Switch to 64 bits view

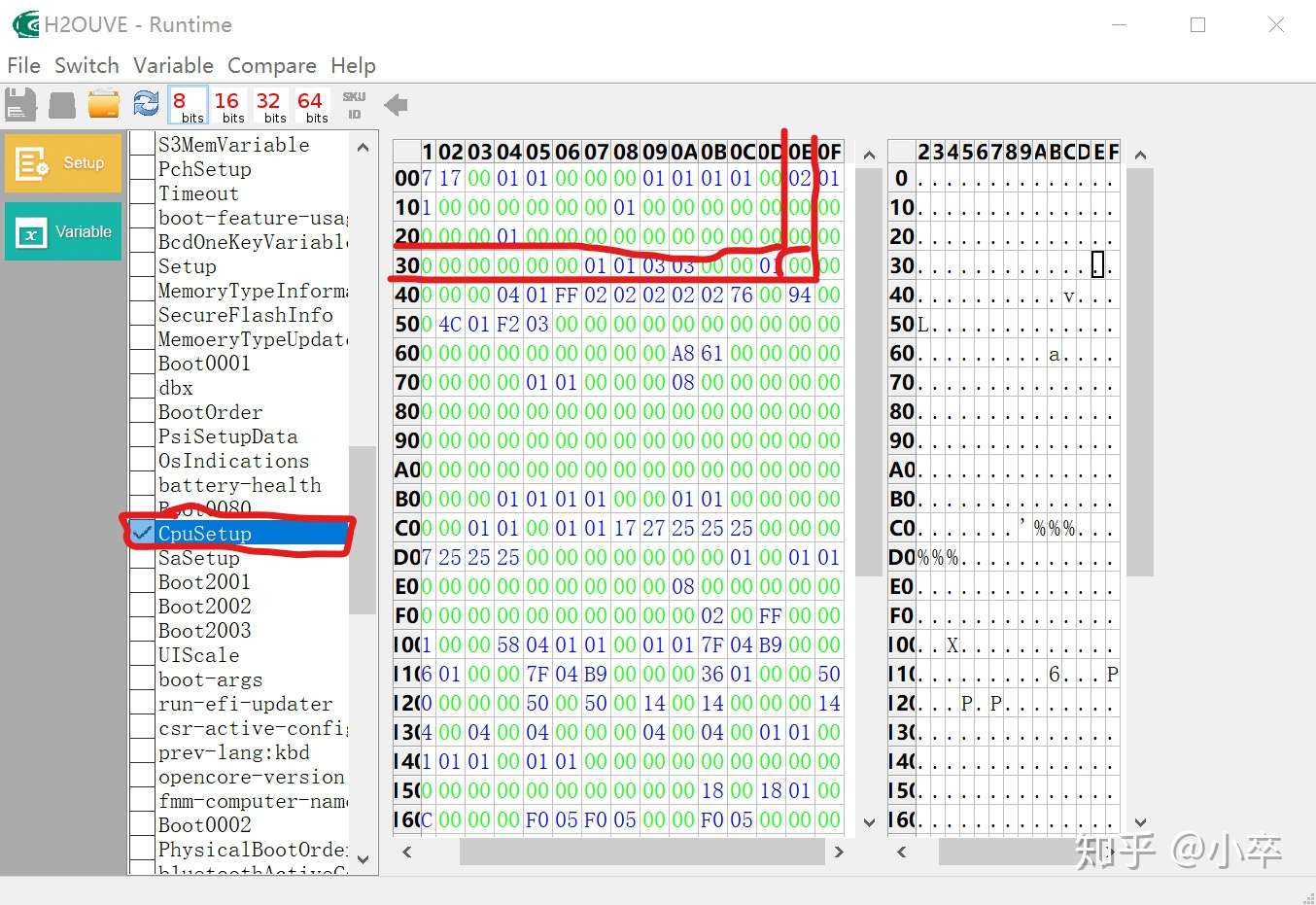coord(313,106)
